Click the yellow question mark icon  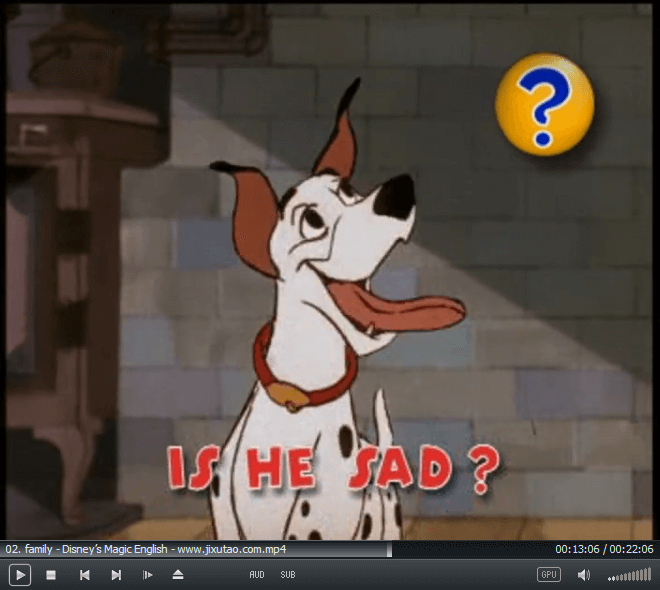[x=544, y=105]
